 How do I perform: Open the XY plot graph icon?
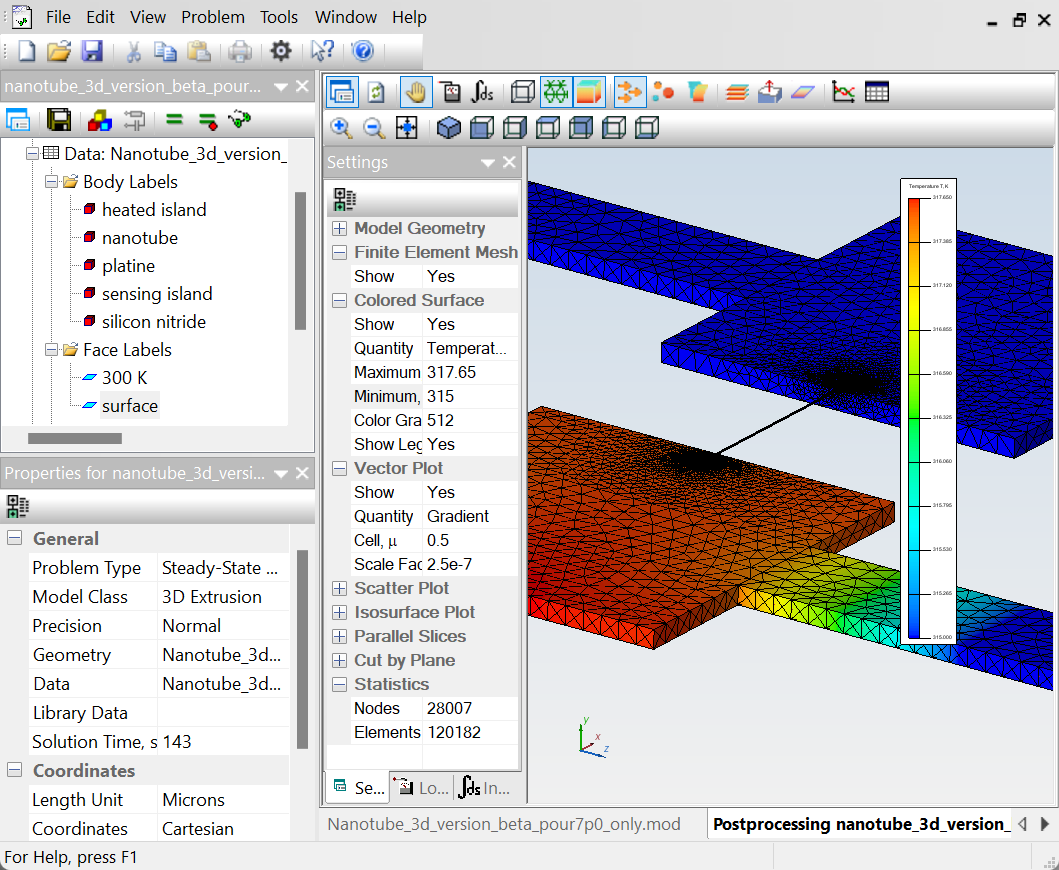pos(844,92)
